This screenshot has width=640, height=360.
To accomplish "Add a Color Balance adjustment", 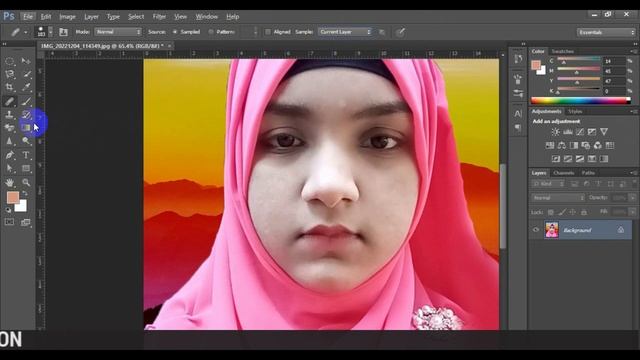I will (x=562, y=145).
